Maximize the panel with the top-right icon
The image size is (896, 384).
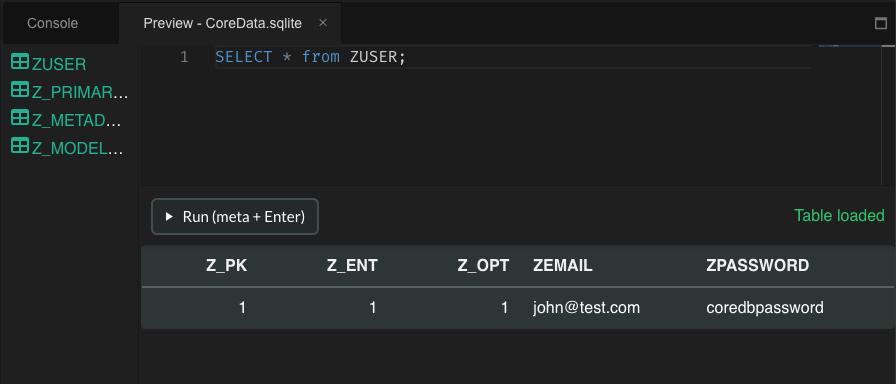coord(881,23)
